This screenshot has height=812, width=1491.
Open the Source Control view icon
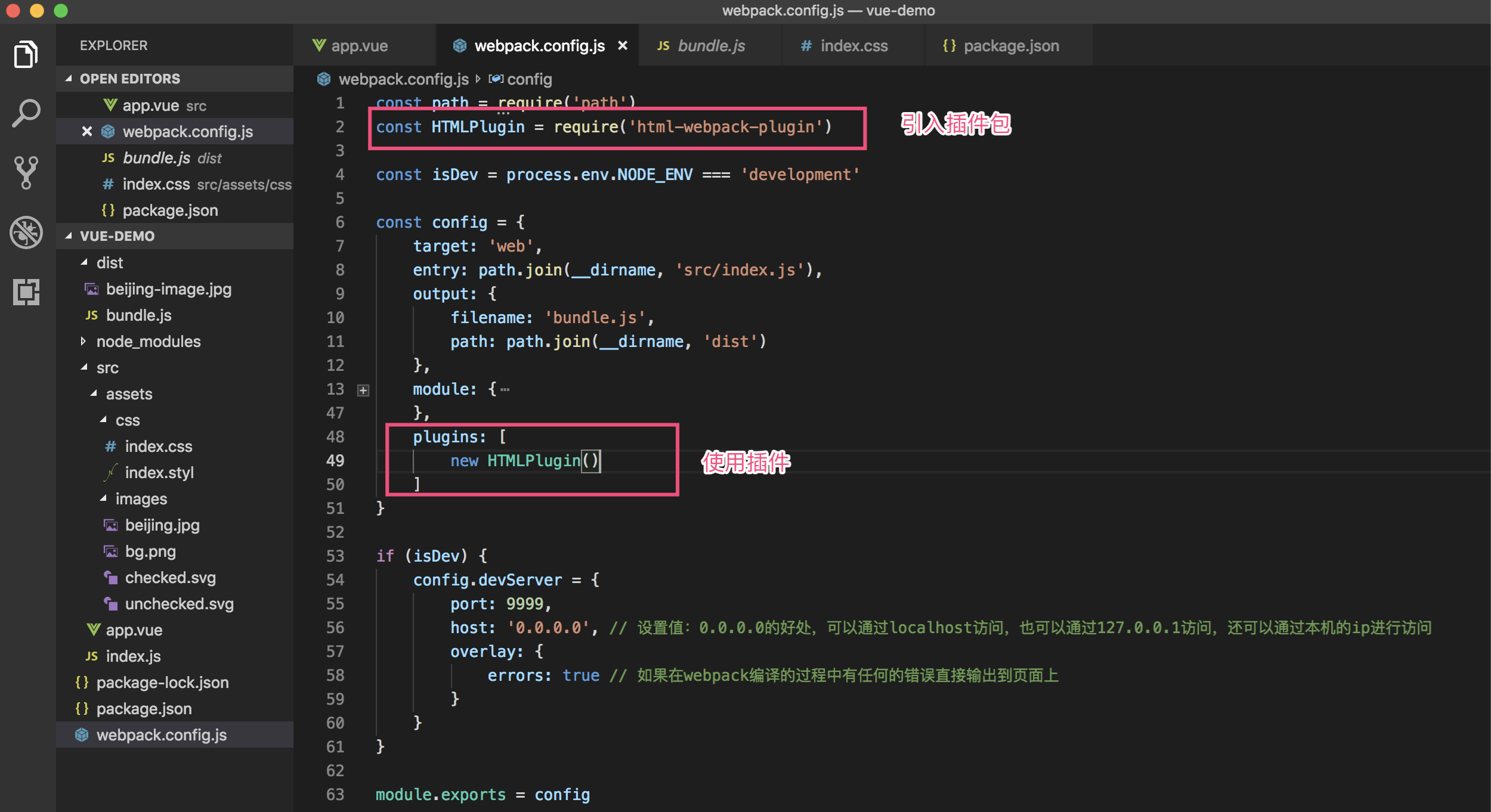[26, 172]
